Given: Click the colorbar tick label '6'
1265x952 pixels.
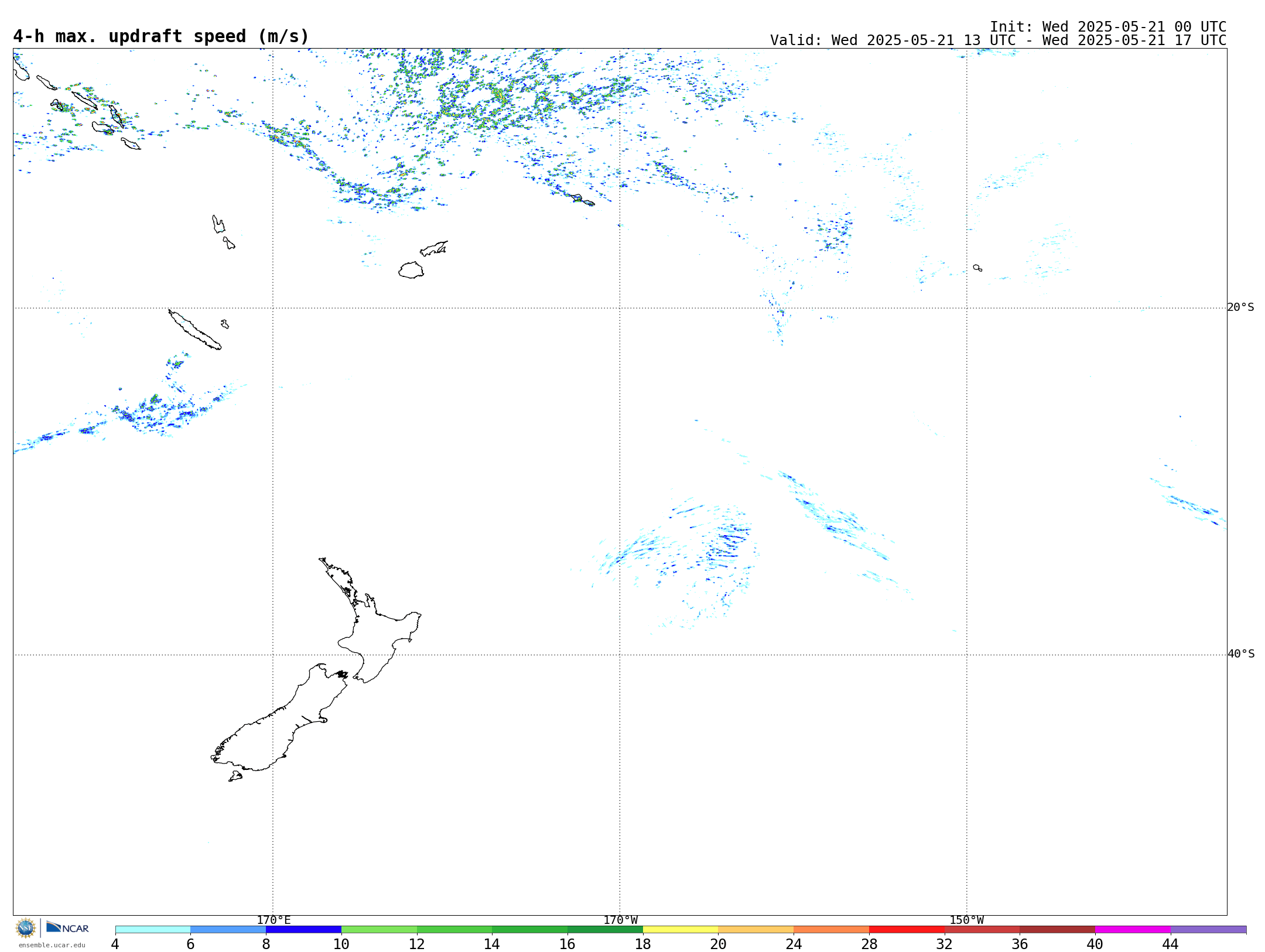Looking at the screenshot, I should click(x=190, y=944).
